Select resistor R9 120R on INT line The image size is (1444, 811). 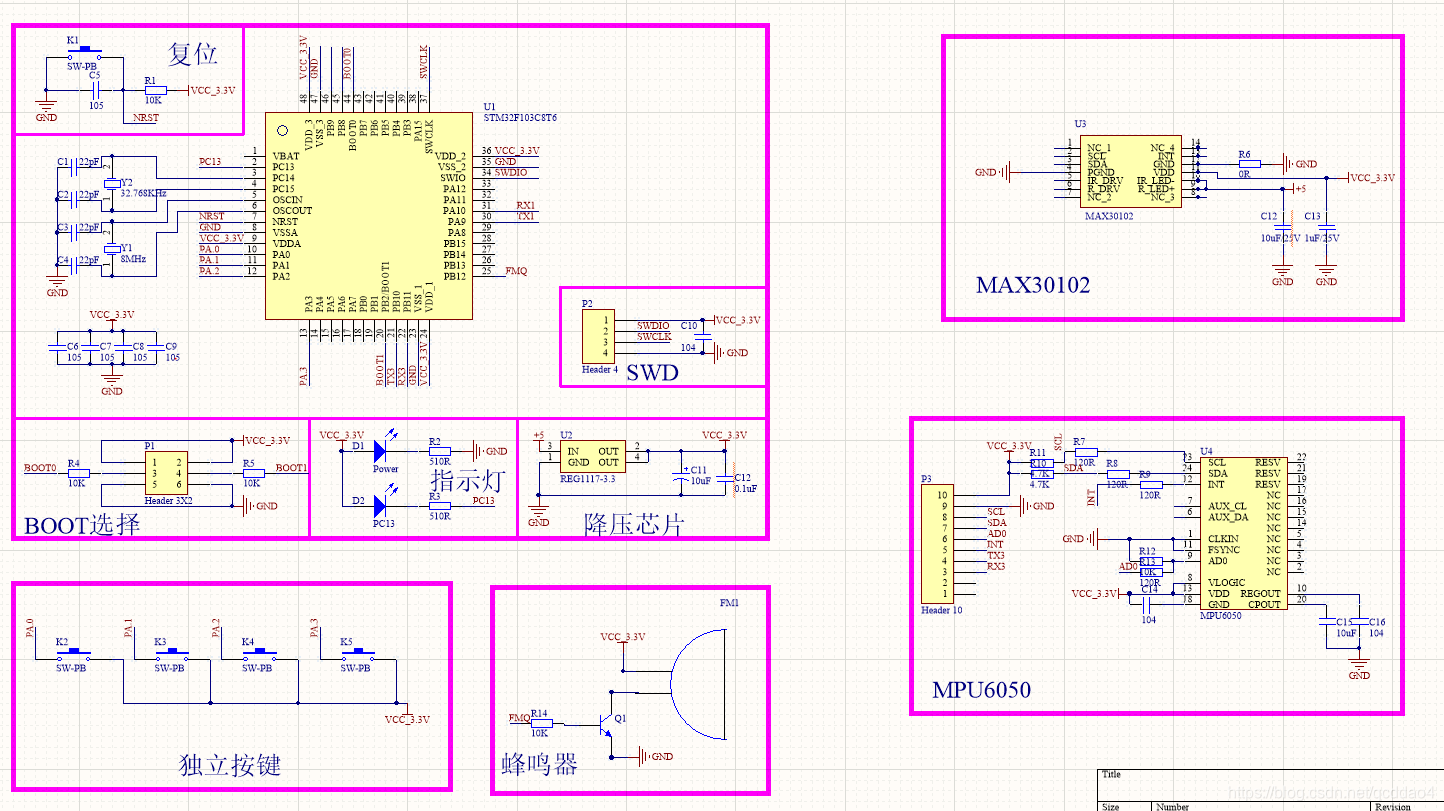pos(1151,484)
